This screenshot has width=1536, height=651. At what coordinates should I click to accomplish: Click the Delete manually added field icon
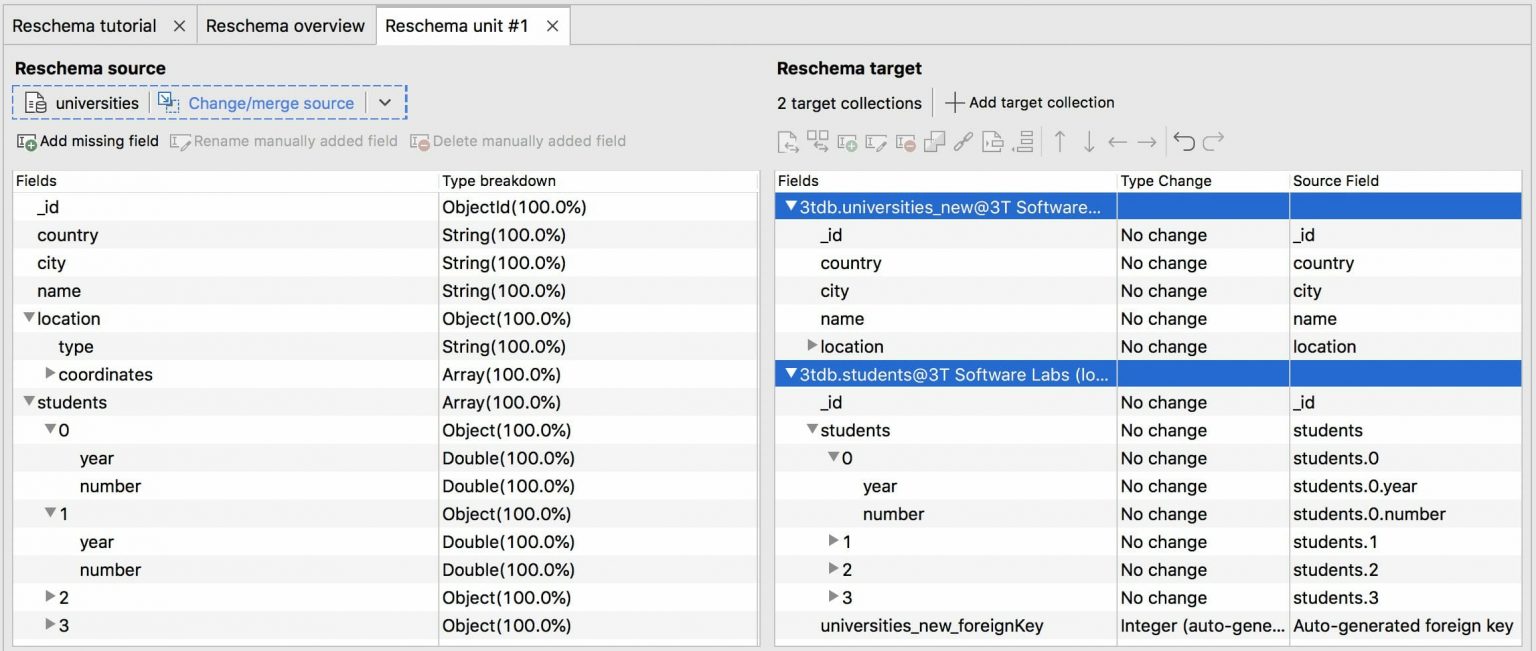(424, 141)
